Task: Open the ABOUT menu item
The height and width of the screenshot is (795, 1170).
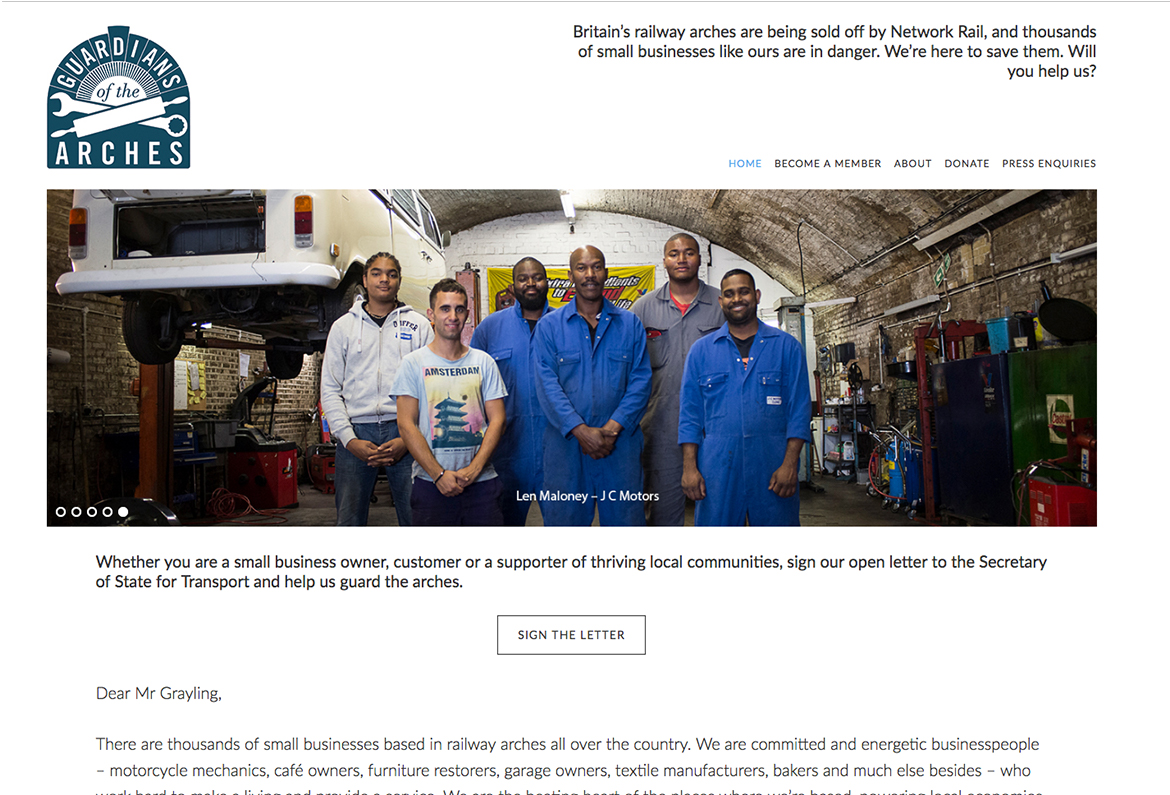Action: coord(913,163)
